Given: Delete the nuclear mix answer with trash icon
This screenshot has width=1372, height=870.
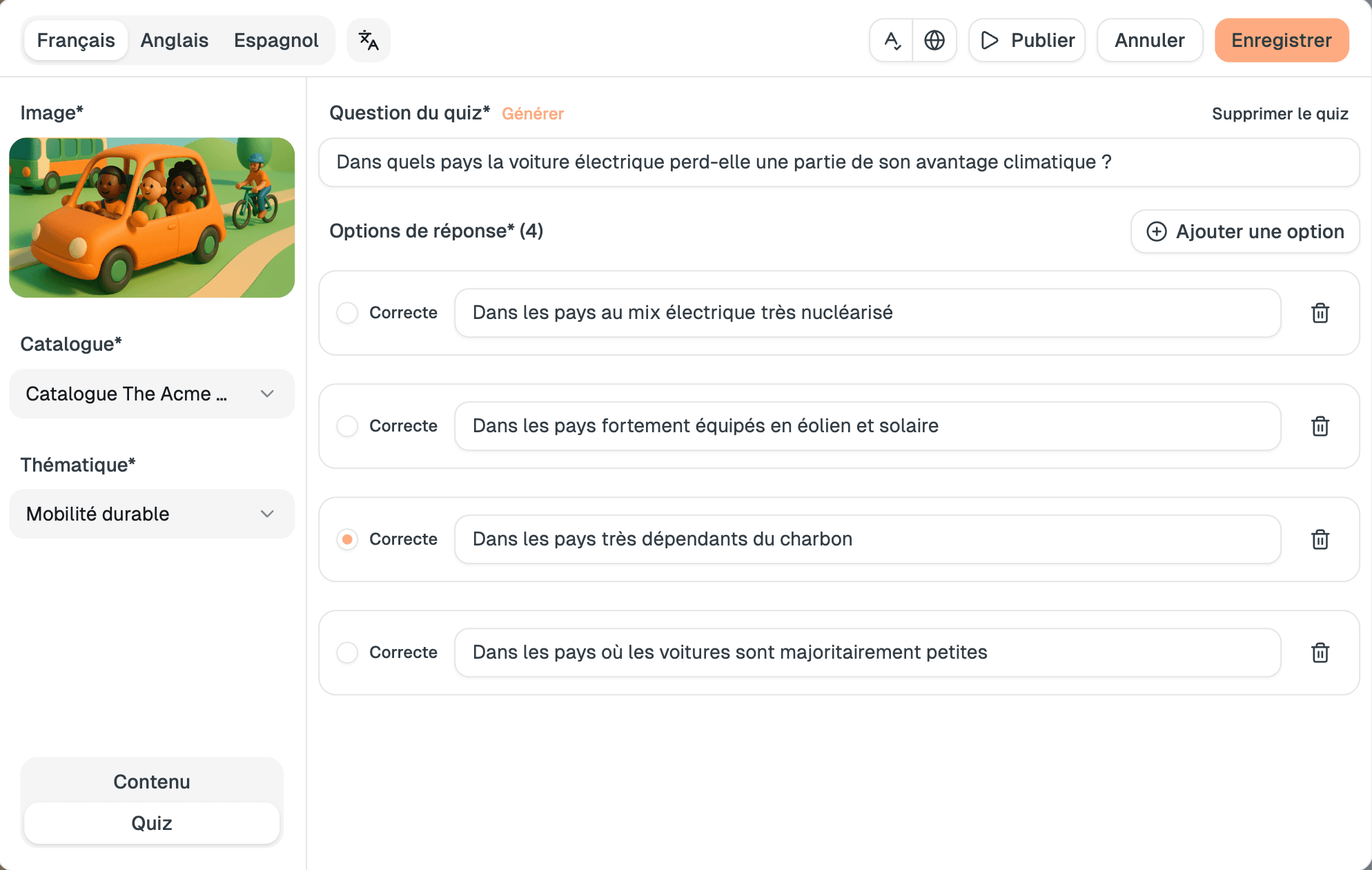Looking at the screenshot, I should coord(1320,313).
